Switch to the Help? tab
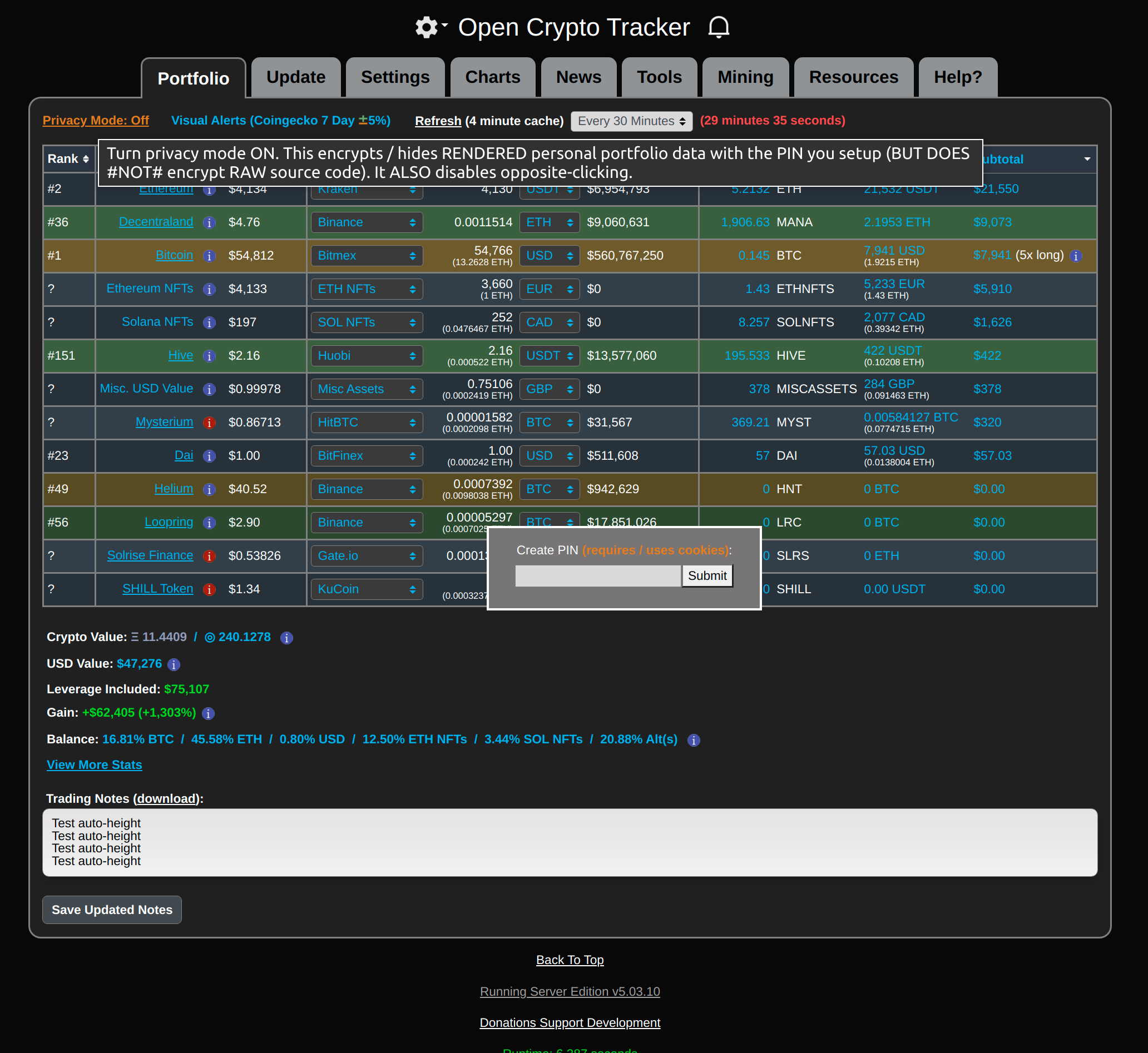This screenshot has width=1148, height=1053. (x=958, y=77)
